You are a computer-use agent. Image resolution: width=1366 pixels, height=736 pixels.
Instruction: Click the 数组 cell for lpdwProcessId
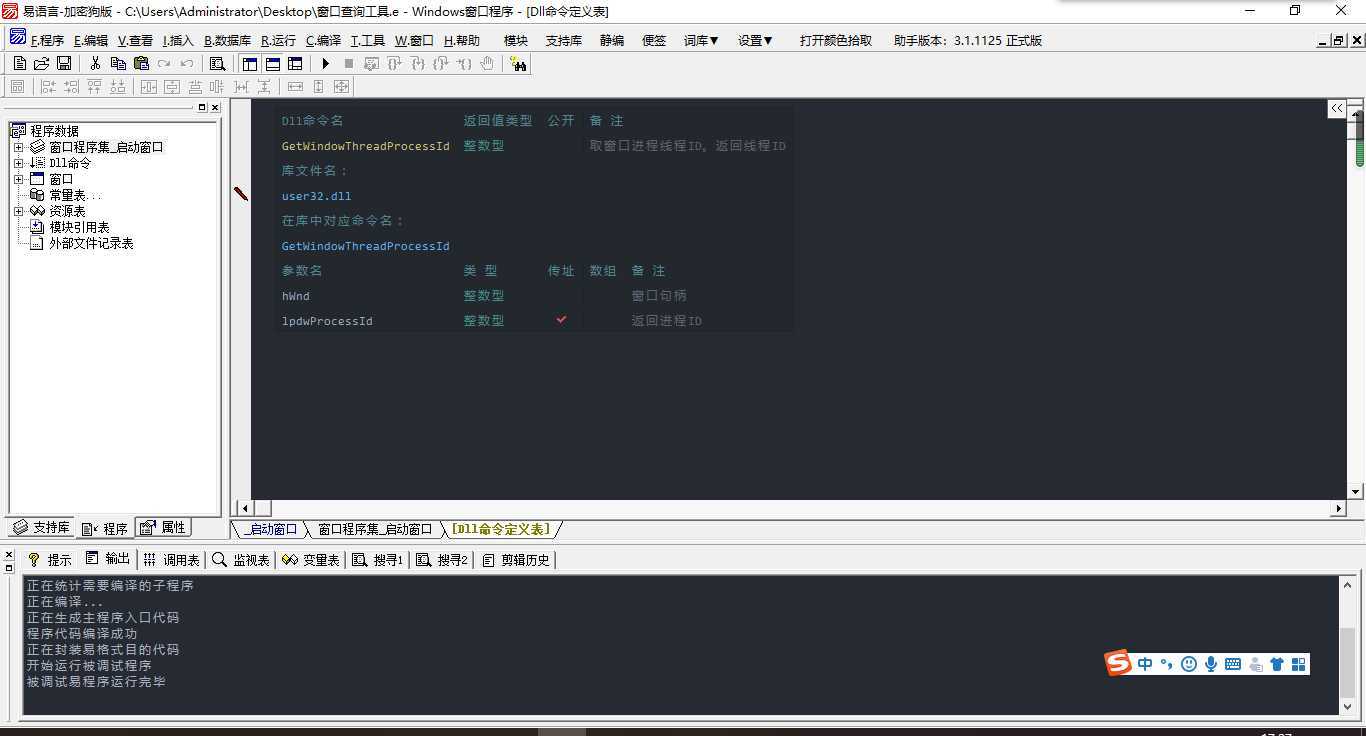603,321
